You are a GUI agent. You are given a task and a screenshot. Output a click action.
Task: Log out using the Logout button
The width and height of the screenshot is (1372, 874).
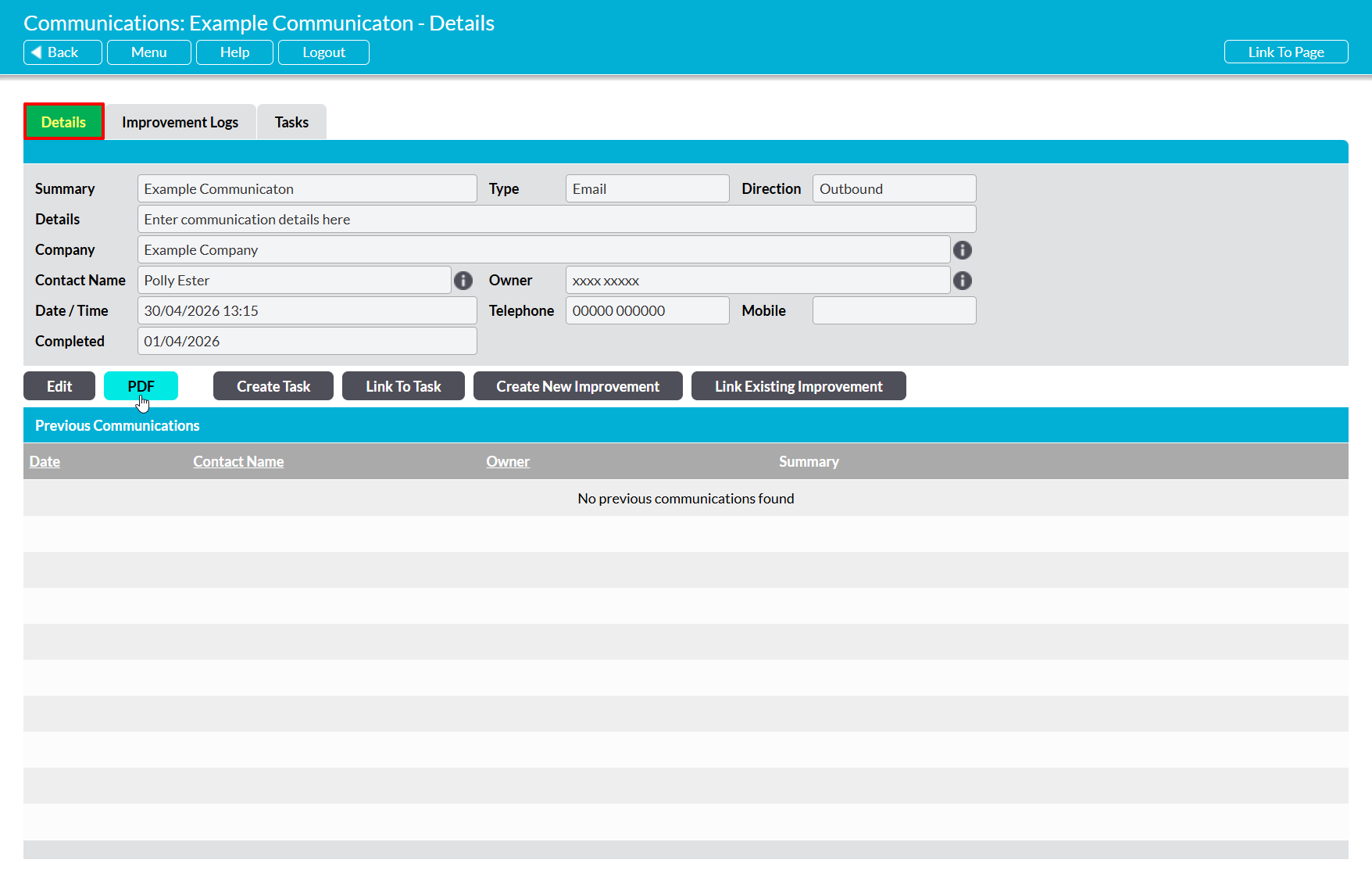click(323, 52)
